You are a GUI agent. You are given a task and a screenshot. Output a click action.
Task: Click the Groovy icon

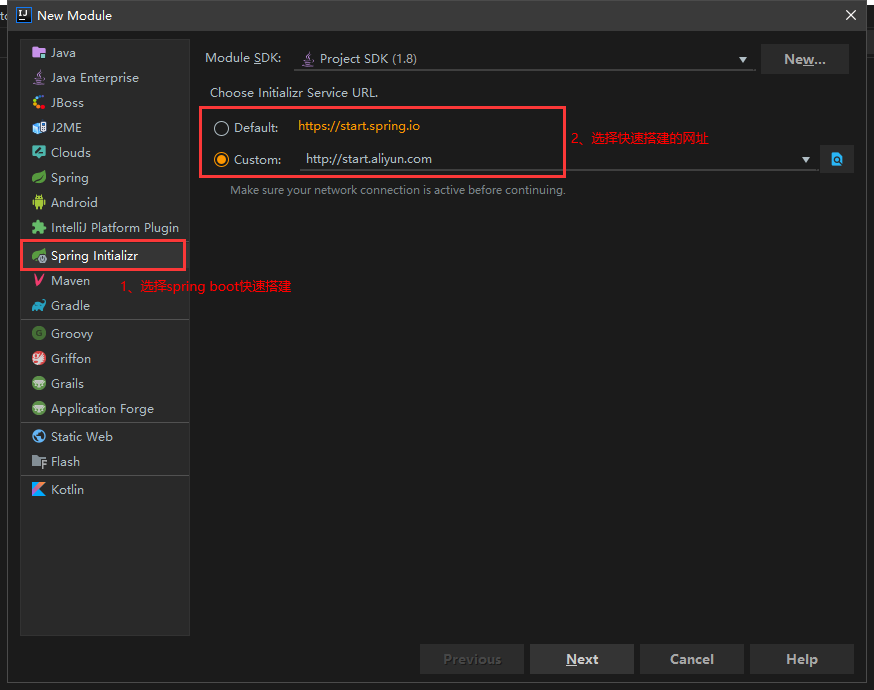pyautogui.click(x=38, y=333)
